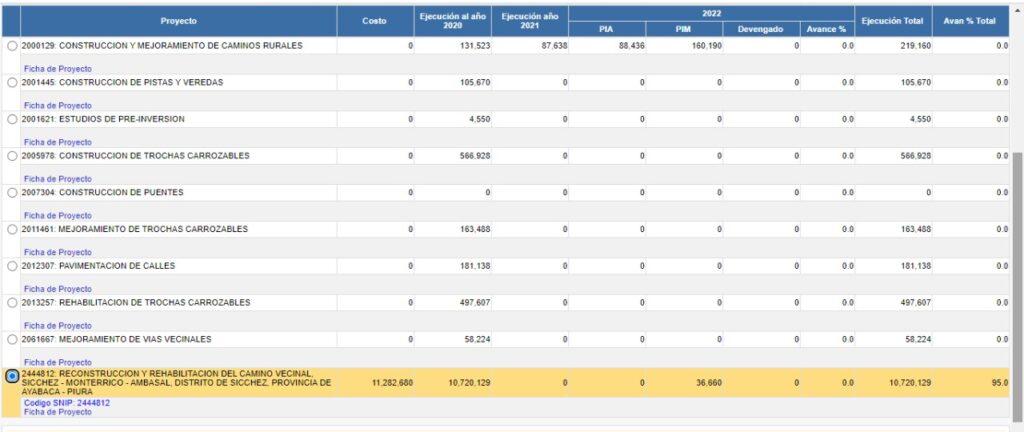The width and height of the screenshot is (1024, 432).
Task: Open Ficha de Proyecto in highlighted 2444812 row
Action: [57, 412]
